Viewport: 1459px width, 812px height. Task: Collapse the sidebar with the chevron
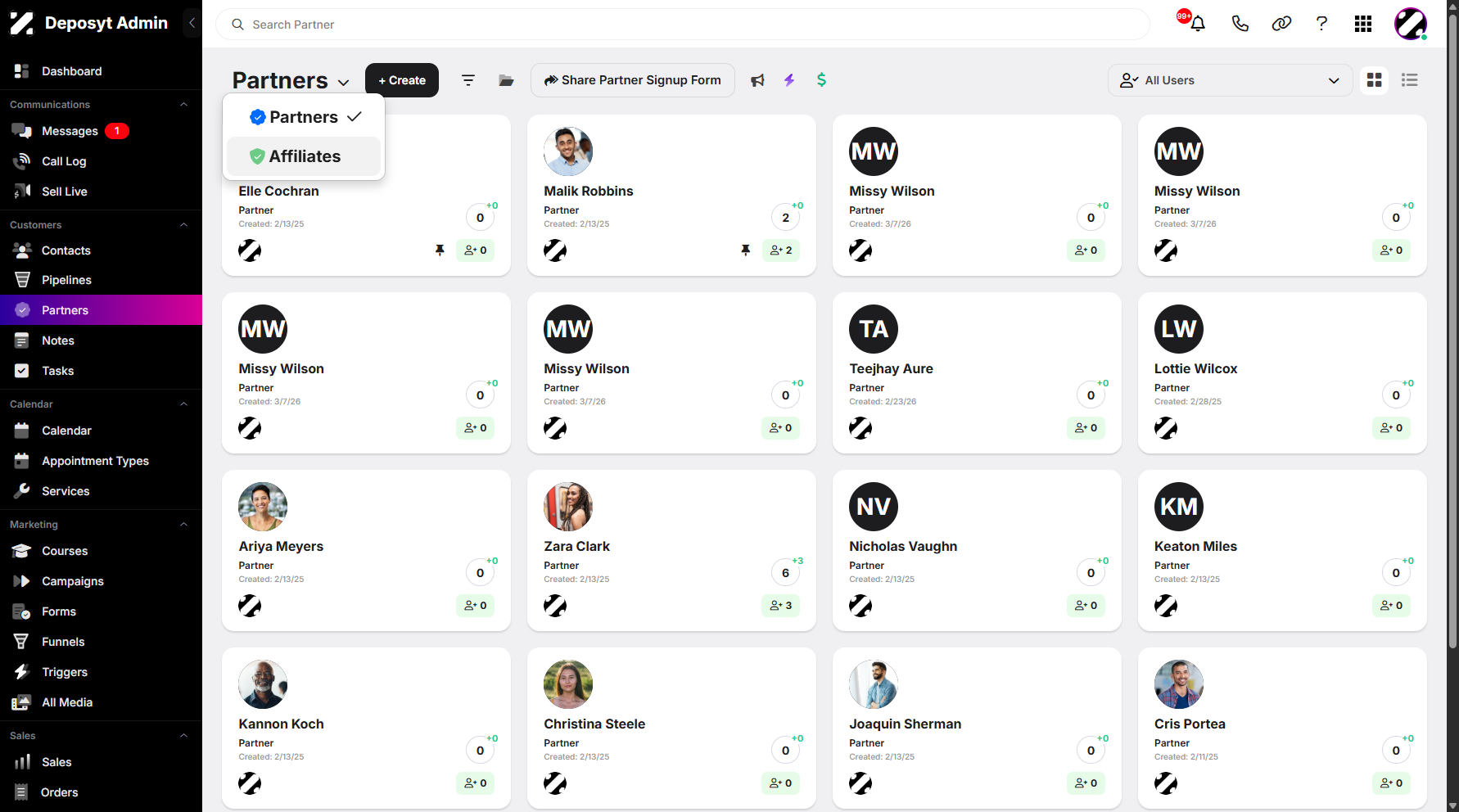point(192,23)
